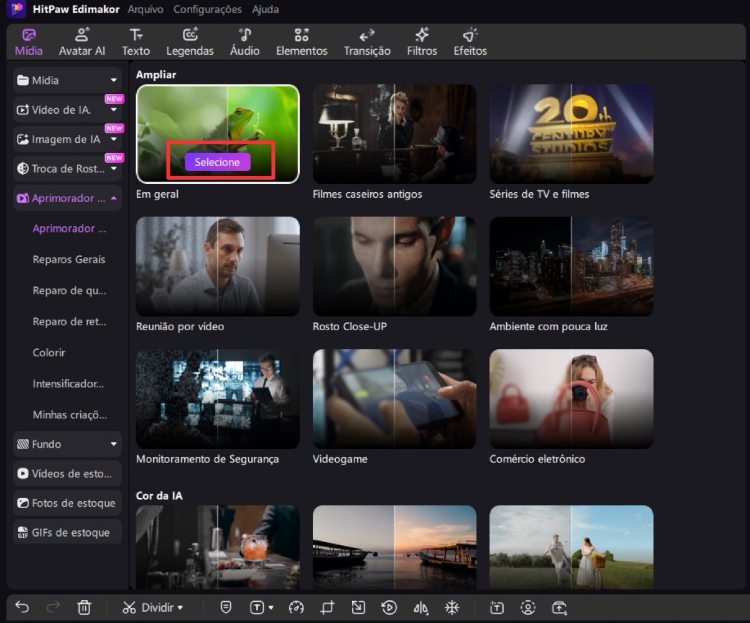Click the face portrait circle icon
The width and height of the screenshot is (750, 623).
point(528,608)
